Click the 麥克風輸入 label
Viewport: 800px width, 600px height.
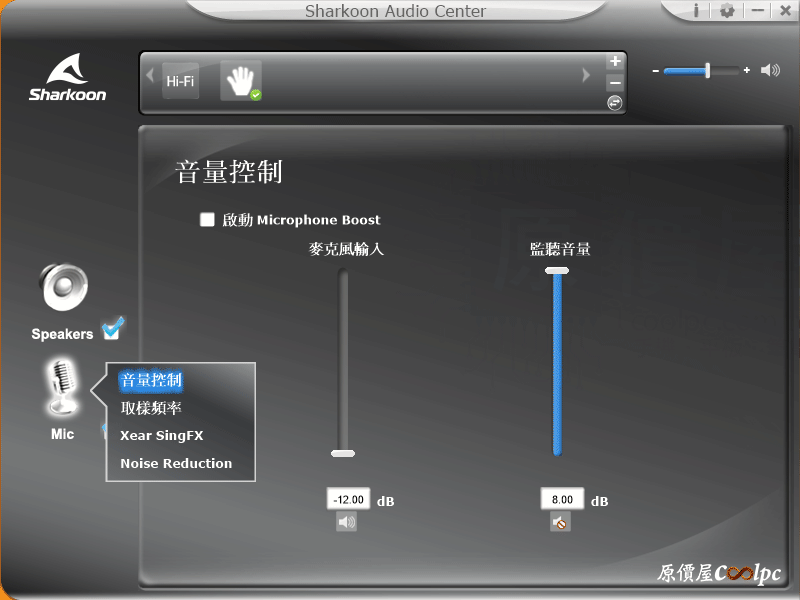346,249
